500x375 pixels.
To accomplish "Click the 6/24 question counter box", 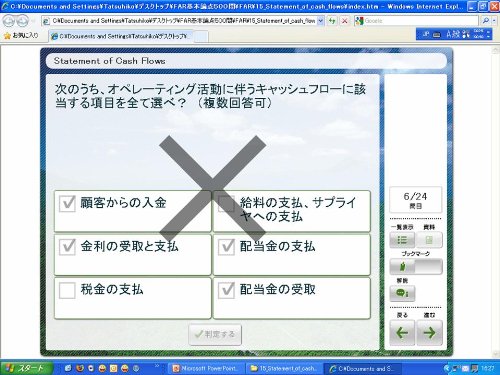I will [416, 200].
